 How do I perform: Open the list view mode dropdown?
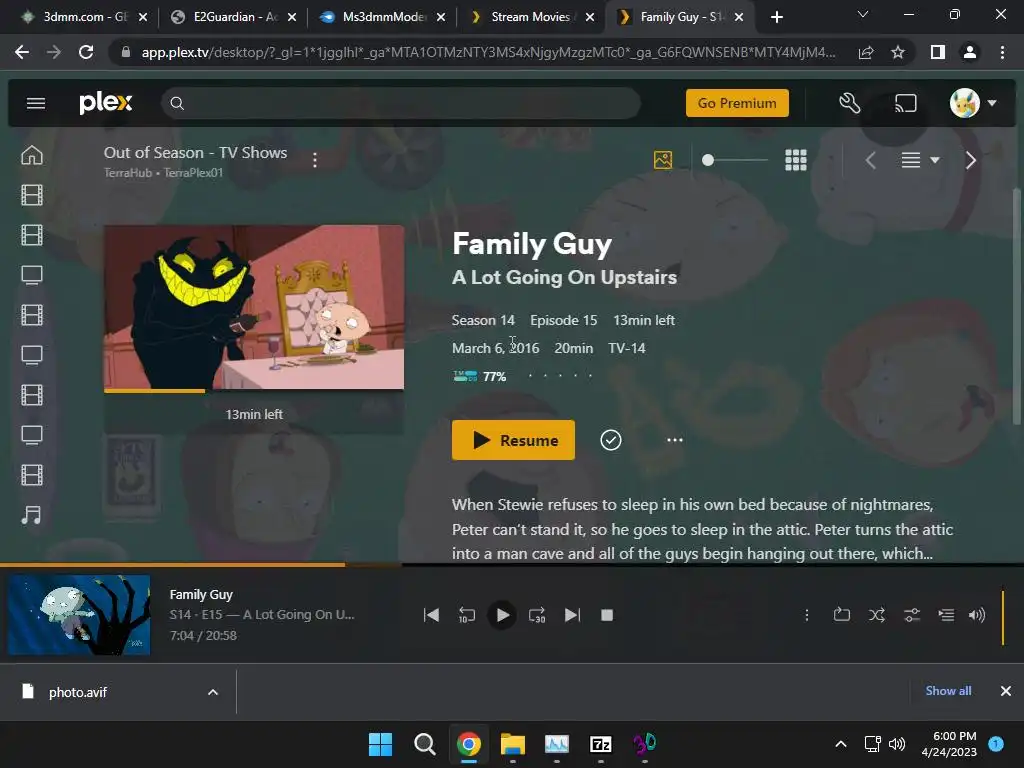(920, 160)
